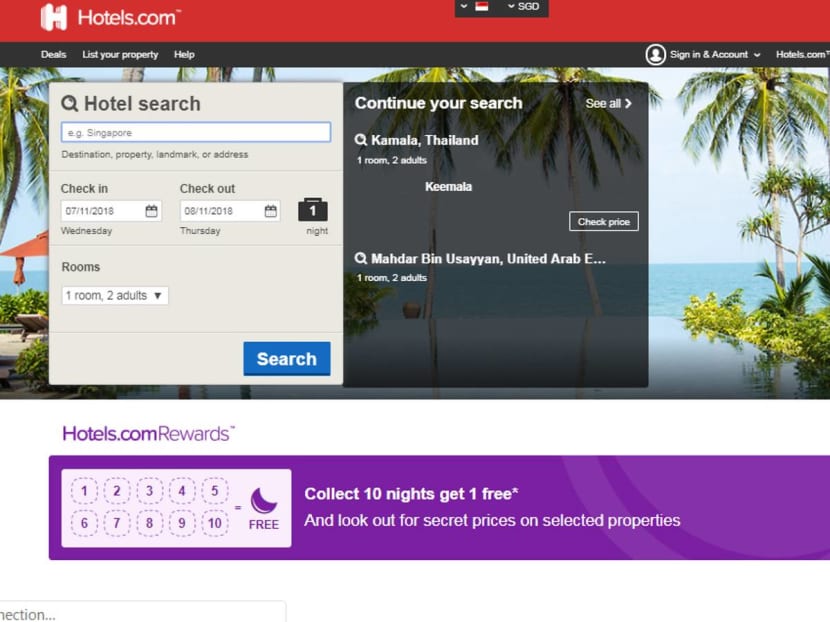The width and height of the screenshot is (830, 622).
Task: Select the Keemala property name
Action: 448,186
